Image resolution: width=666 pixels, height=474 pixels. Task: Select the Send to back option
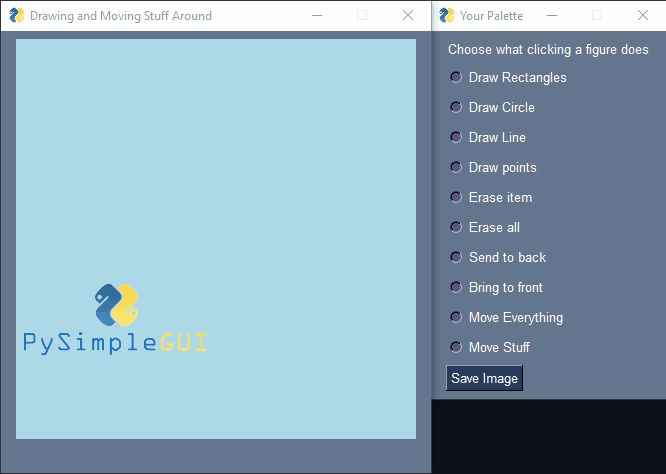456,257
